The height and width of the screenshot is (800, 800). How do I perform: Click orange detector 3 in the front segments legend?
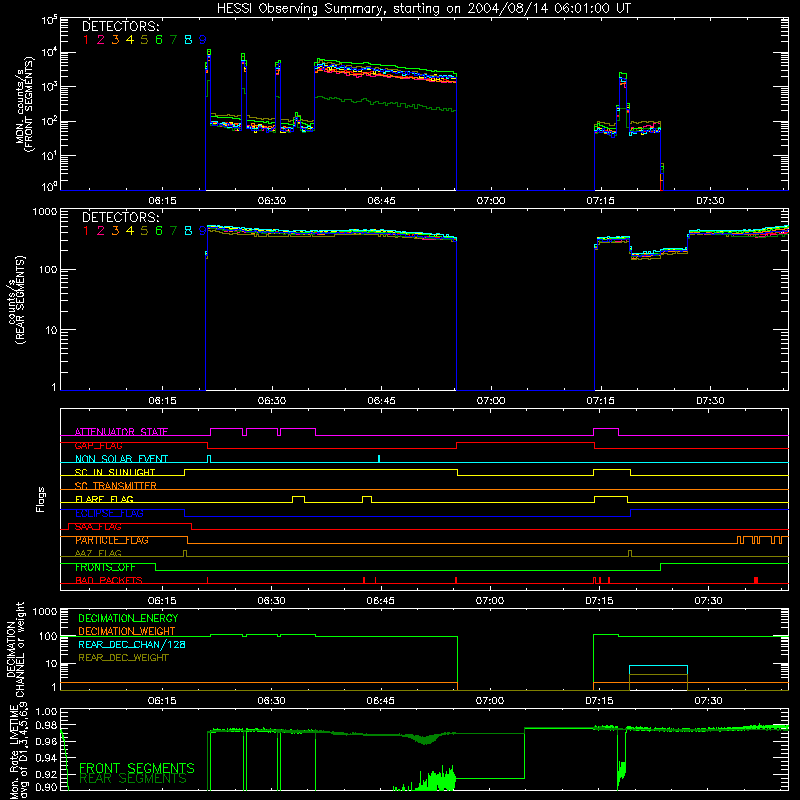pyautogui.click(x=115, y=40)
